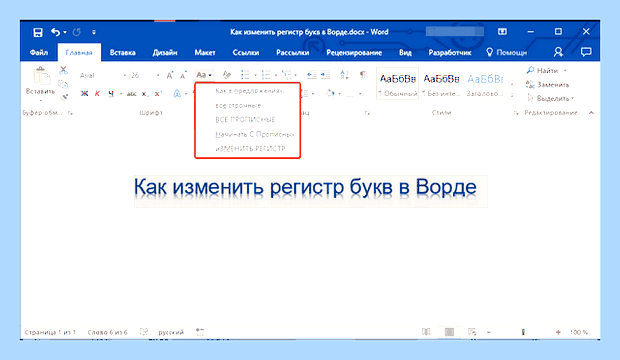Choose Как в предложениях from the case menu

coord(249,91)
